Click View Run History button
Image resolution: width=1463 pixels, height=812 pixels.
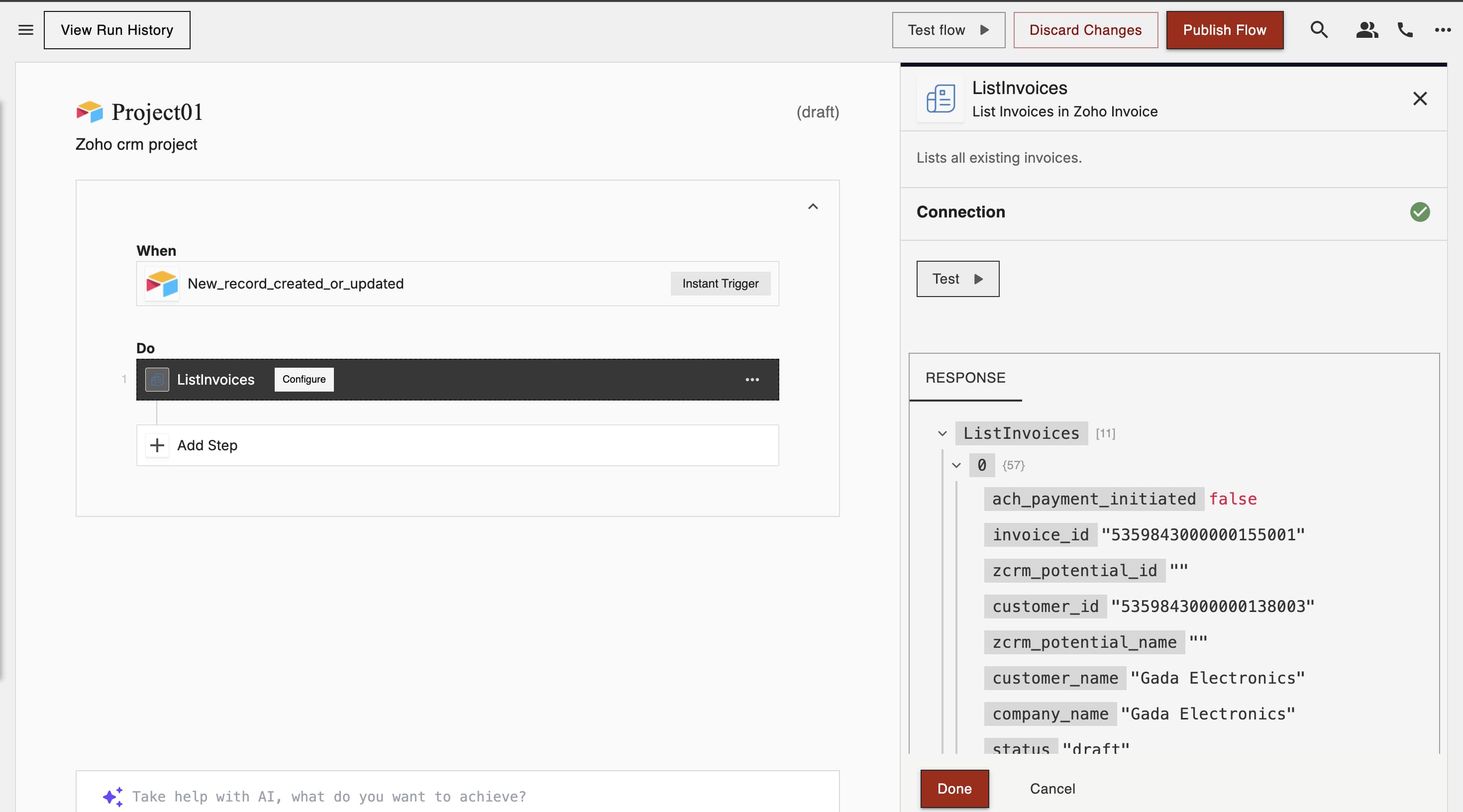click(117, 30)
